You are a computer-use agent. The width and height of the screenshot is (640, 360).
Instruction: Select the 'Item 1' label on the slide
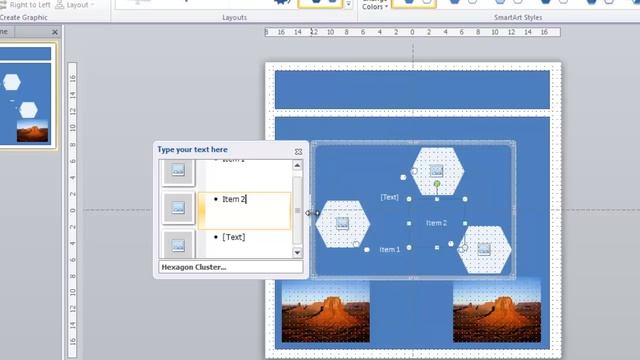[389, 249]
